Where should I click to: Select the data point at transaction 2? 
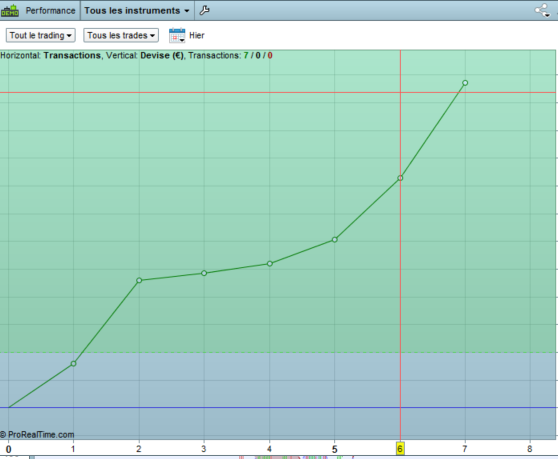[139, 280]
